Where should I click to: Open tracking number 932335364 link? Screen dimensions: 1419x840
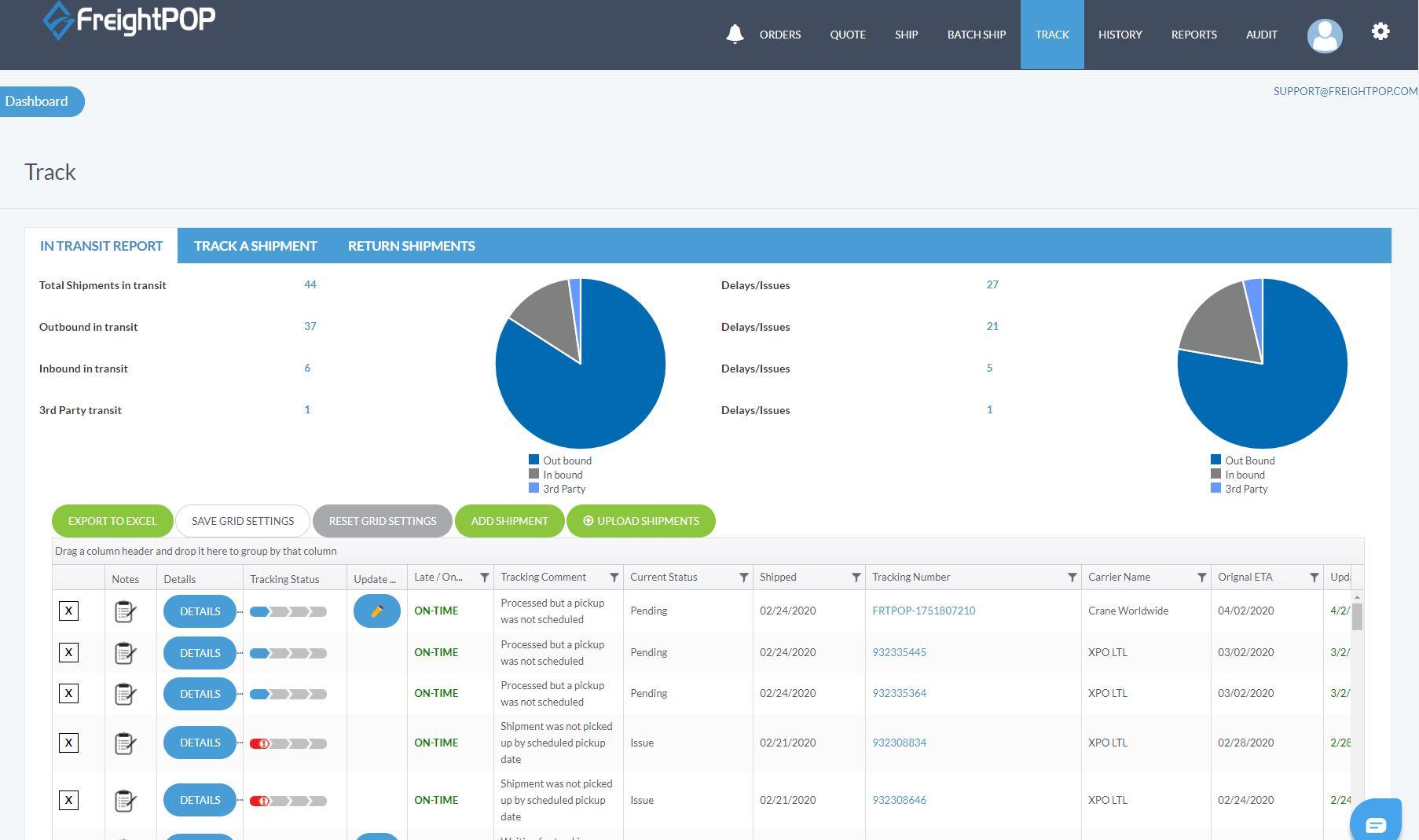[899, 693]
